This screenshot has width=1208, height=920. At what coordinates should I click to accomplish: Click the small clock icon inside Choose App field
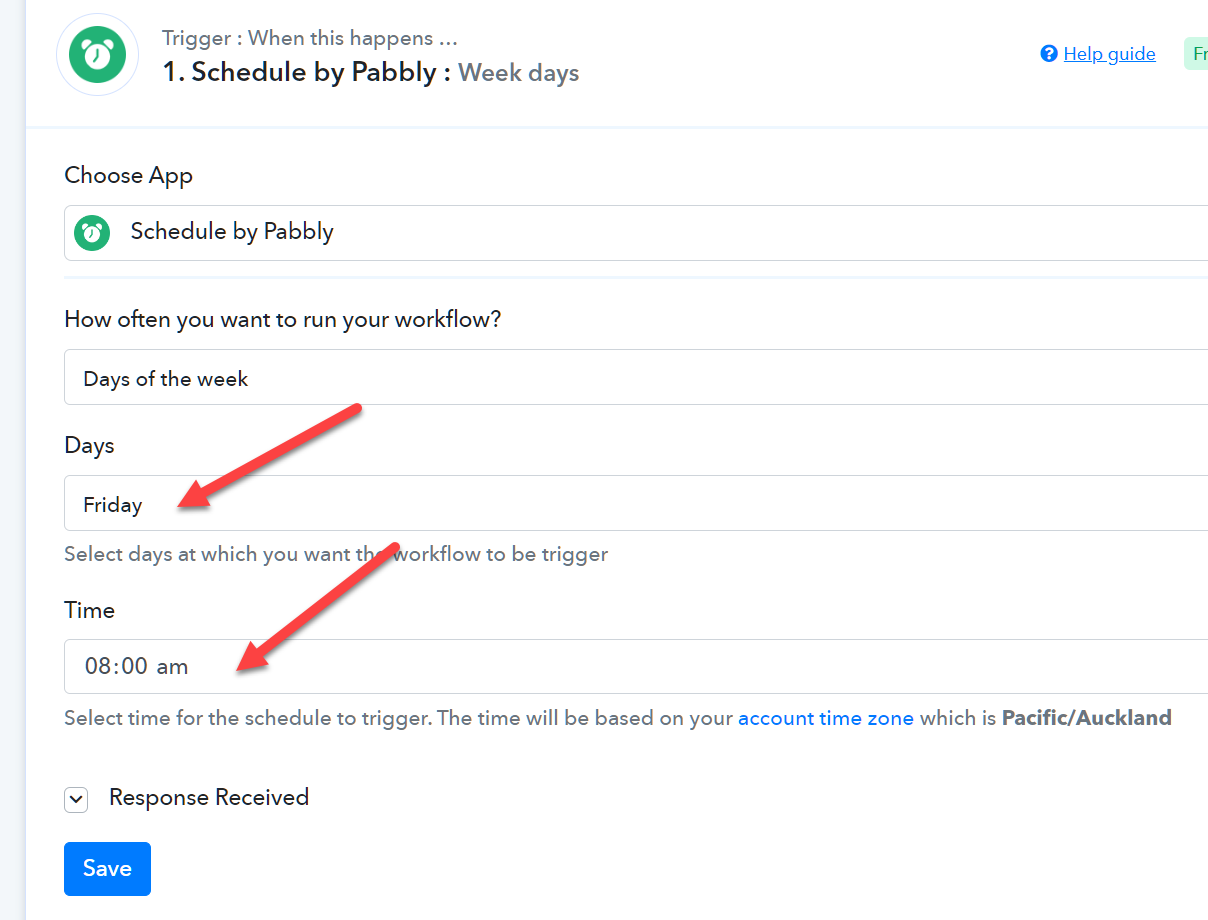tap(92, 232)
